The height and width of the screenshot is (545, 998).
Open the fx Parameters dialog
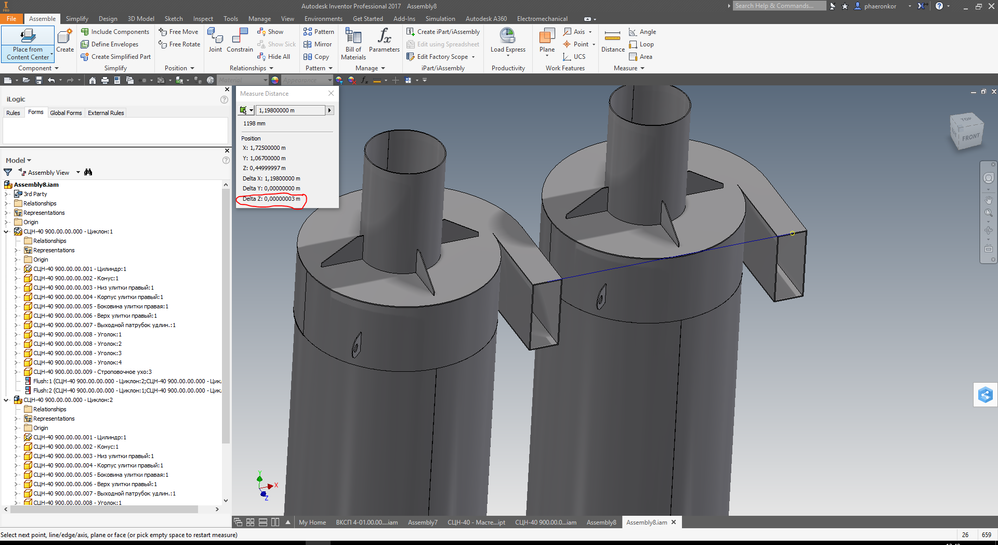[384, 40]
